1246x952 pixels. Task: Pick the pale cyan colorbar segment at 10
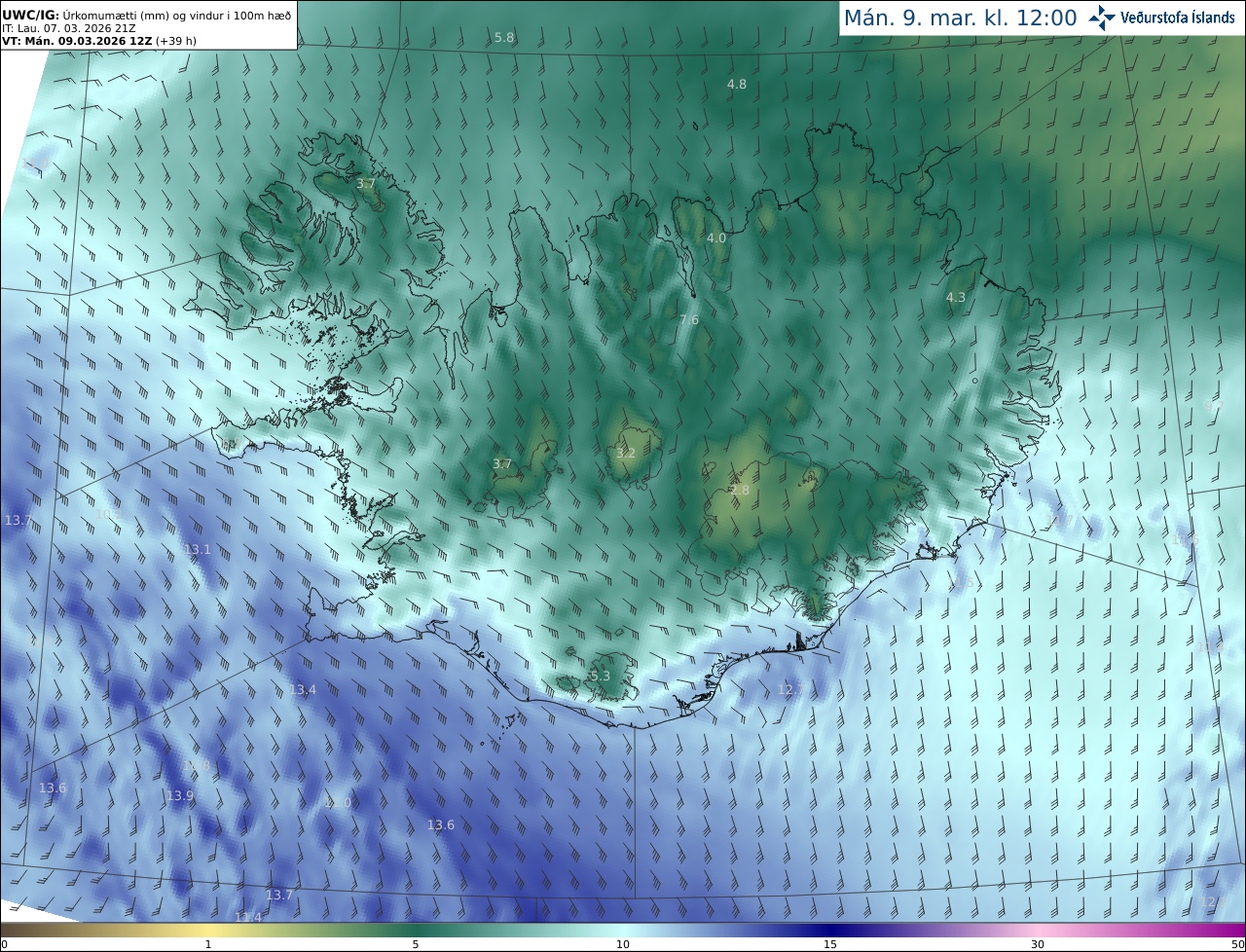tap(623, 930)
